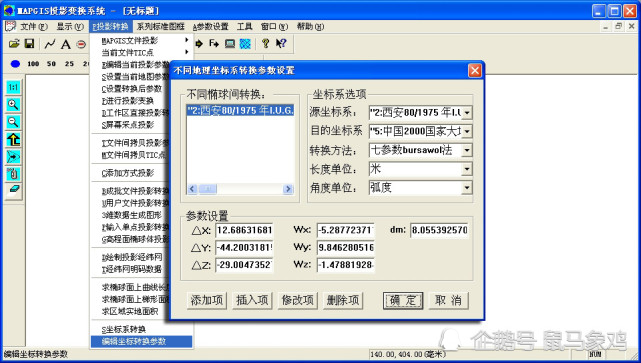Open the 帮助(H) menu
The height and width of the screenshot is (363, 641).
click(x=310, y=27)
